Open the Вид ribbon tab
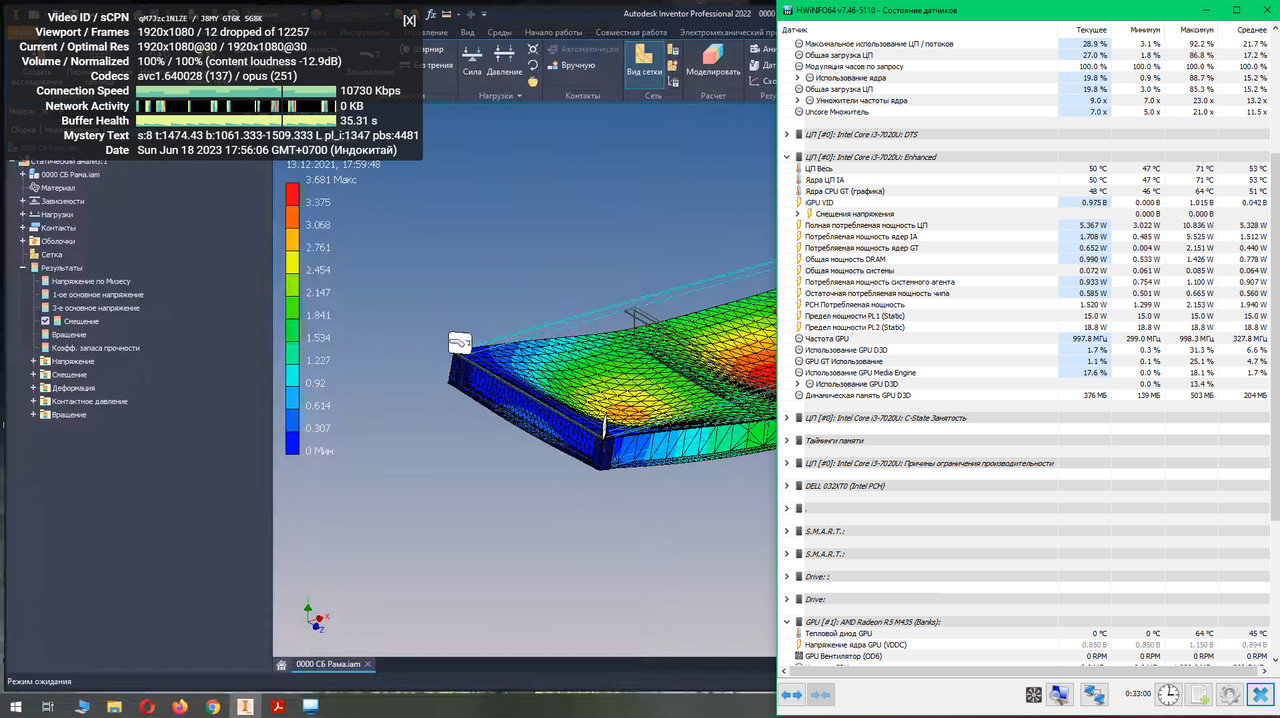Screen dimensions: 1280x718 pos(467,32)
